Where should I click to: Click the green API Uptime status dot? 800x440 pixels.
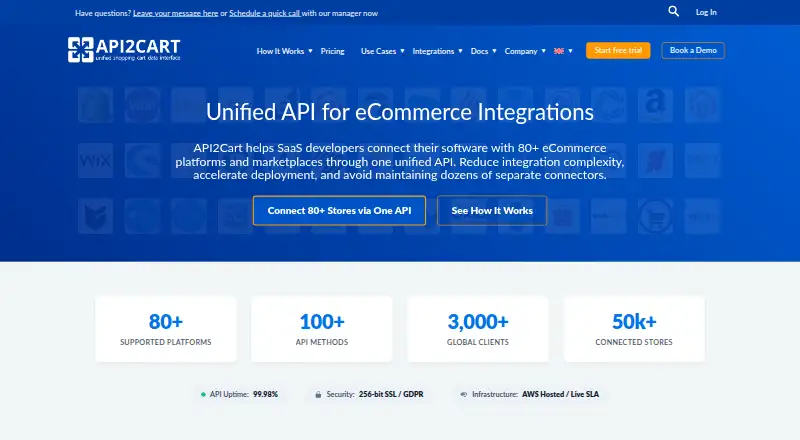tap(203, 395)
